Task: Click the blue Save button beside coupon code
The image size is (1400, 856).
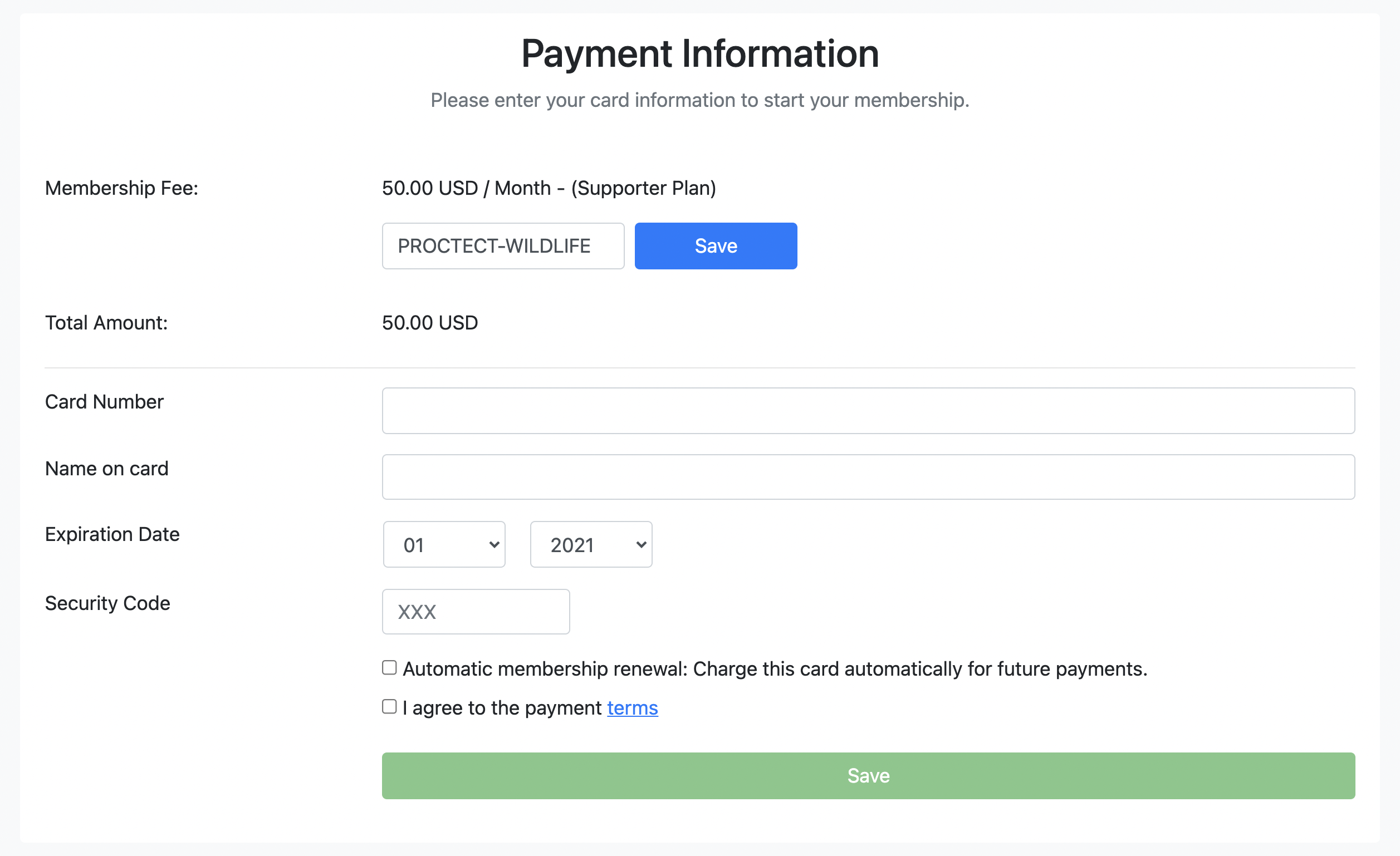Action: 716,246
